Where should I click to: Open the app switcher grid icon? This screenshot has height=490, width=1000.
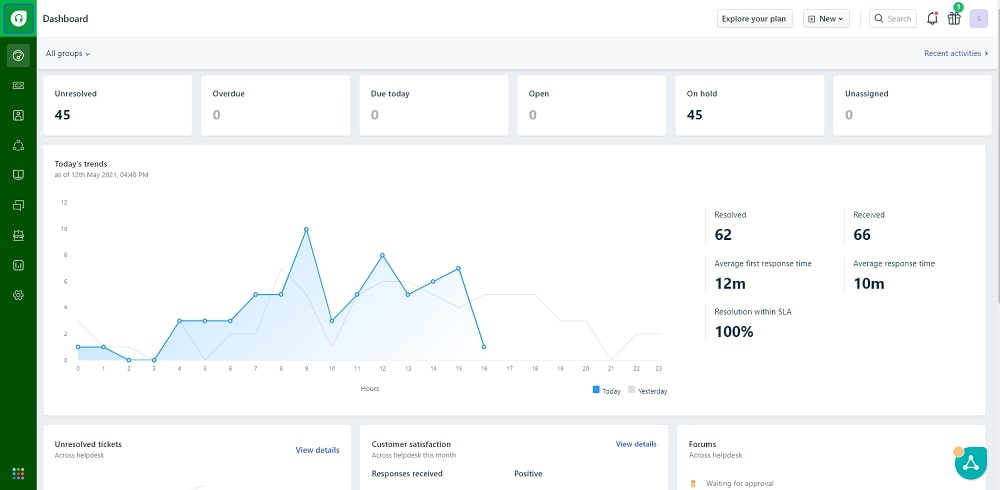(x=18, y=473)
